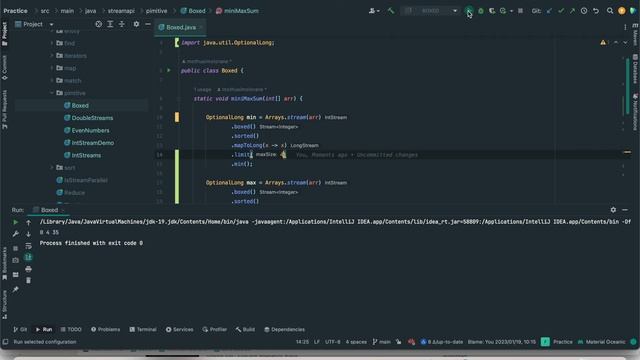Open Project panel settings gear
This screenshot has height=360, width=640.
[x=136, y=24]
